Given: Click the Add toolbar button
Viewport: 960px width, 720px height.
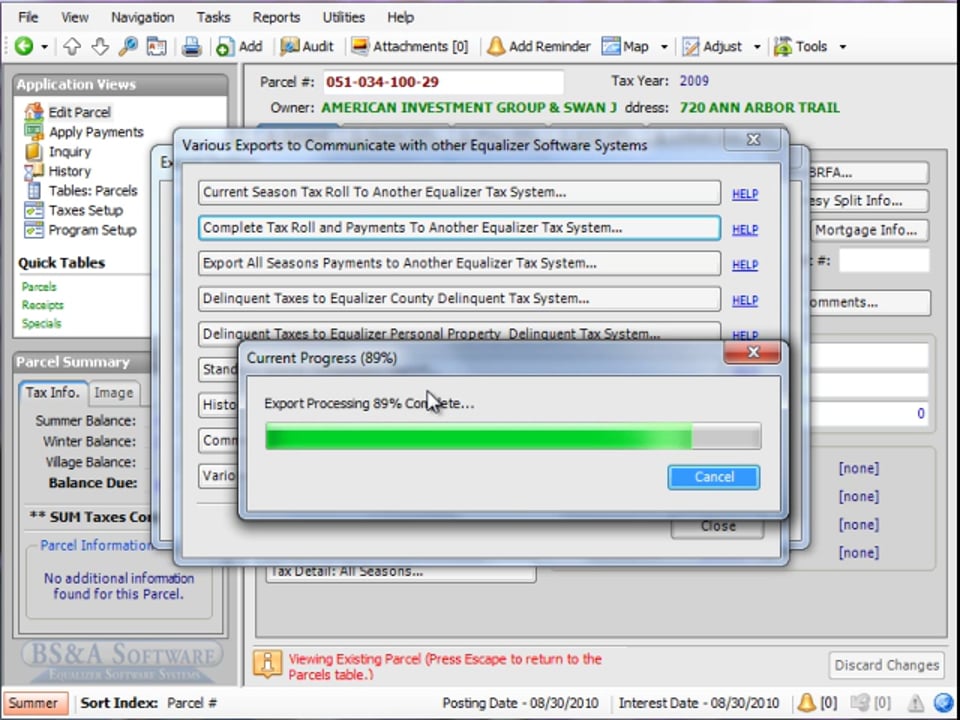Looking at the screenshot, I should click(239, 47).
